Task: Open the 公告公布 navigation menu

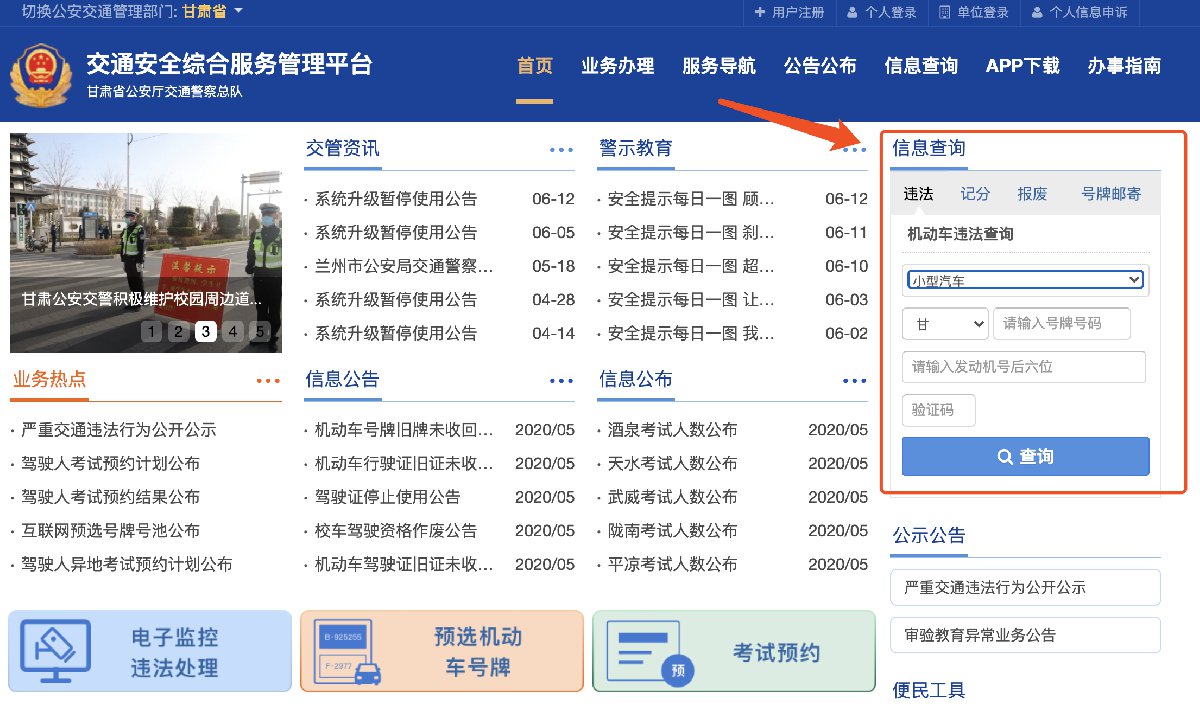Action: click(x=820, y=66)
